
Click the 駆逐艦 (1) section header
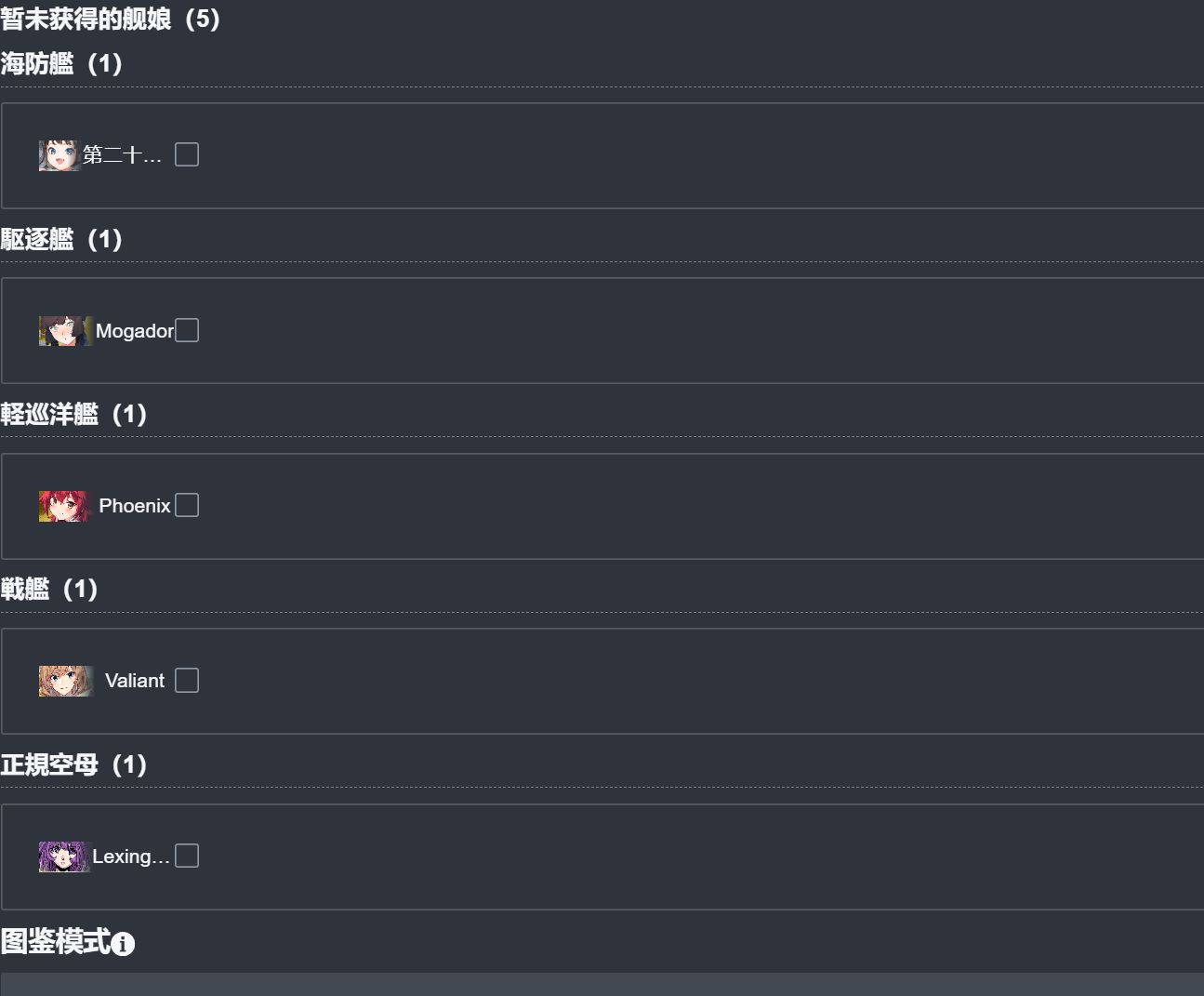(61, 239)
